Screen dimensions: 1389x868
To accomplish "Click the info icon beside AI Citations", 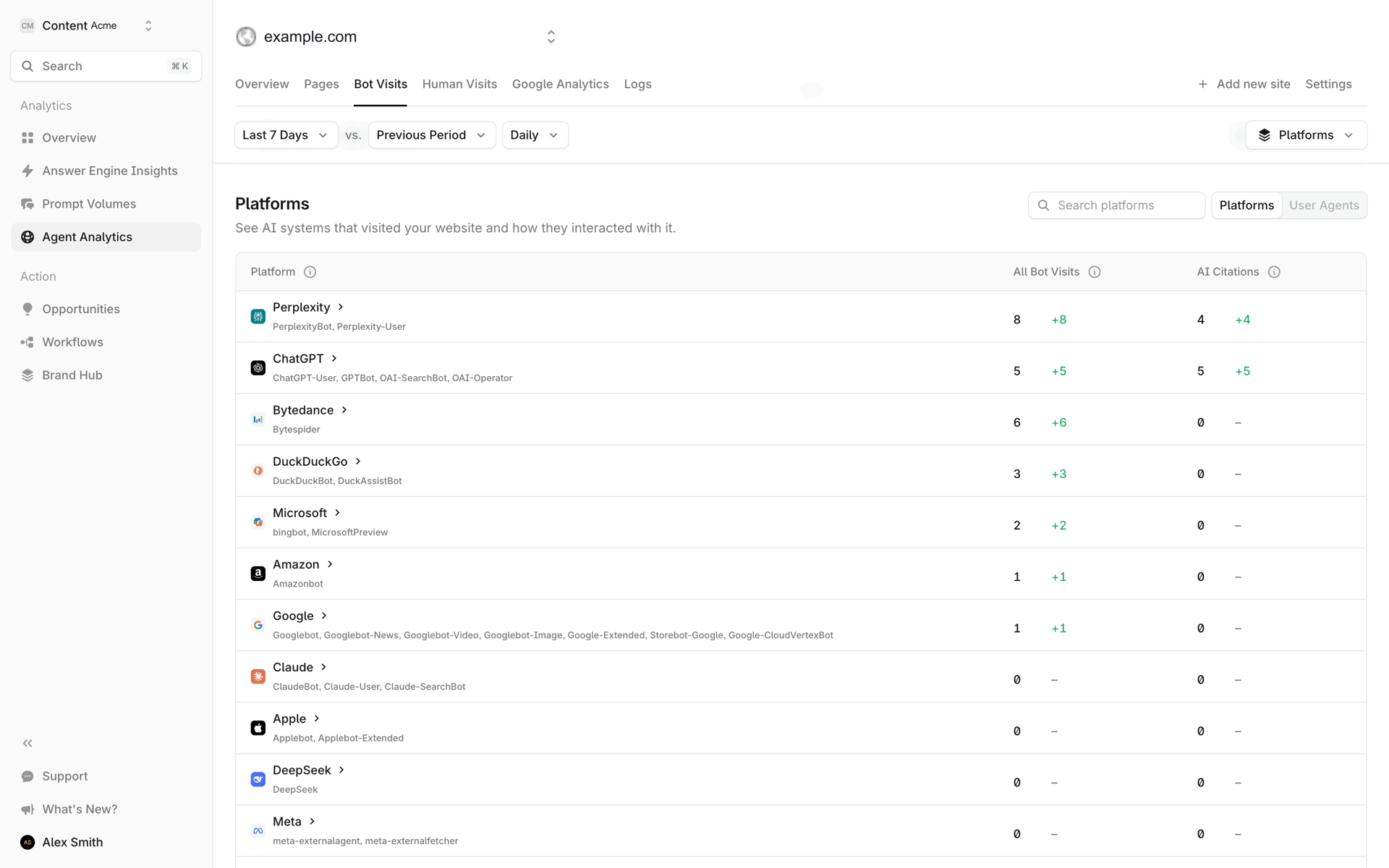I will (1274, 272).
